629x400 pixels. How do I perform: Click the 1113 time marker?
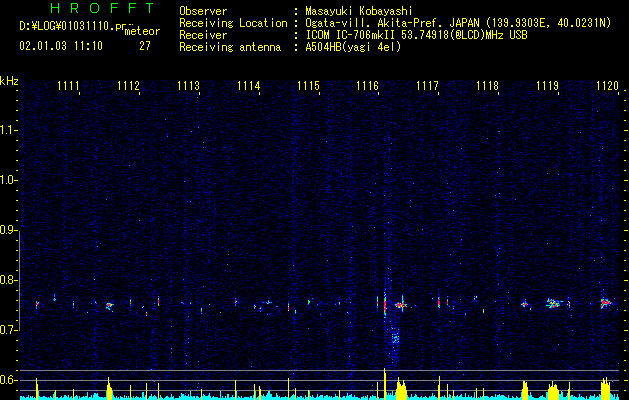pyautogui.click(x=189, y=85)
